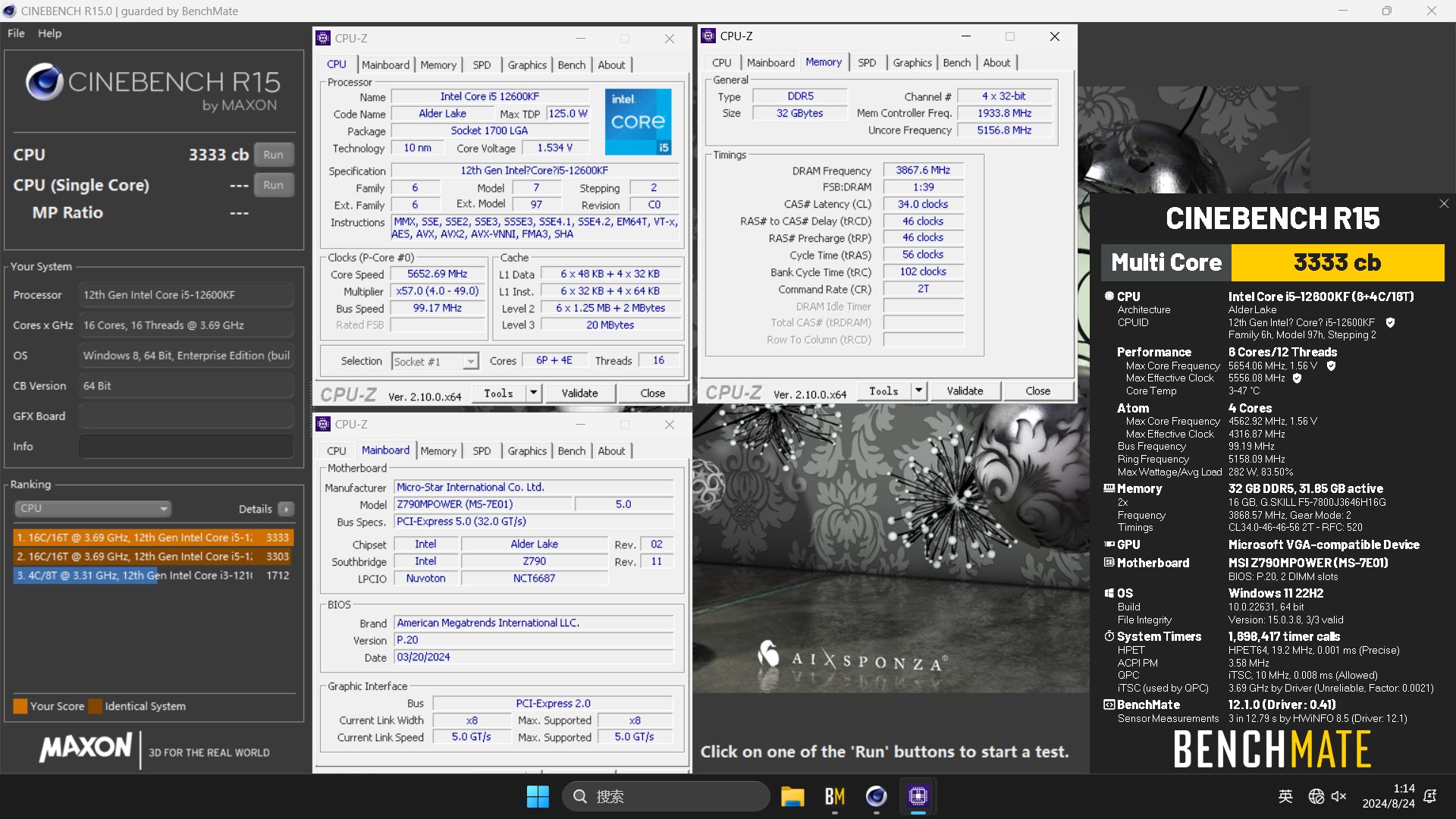
Task: Open the Socket #1 selection dropdown
Action: click(x=435, y=362)
